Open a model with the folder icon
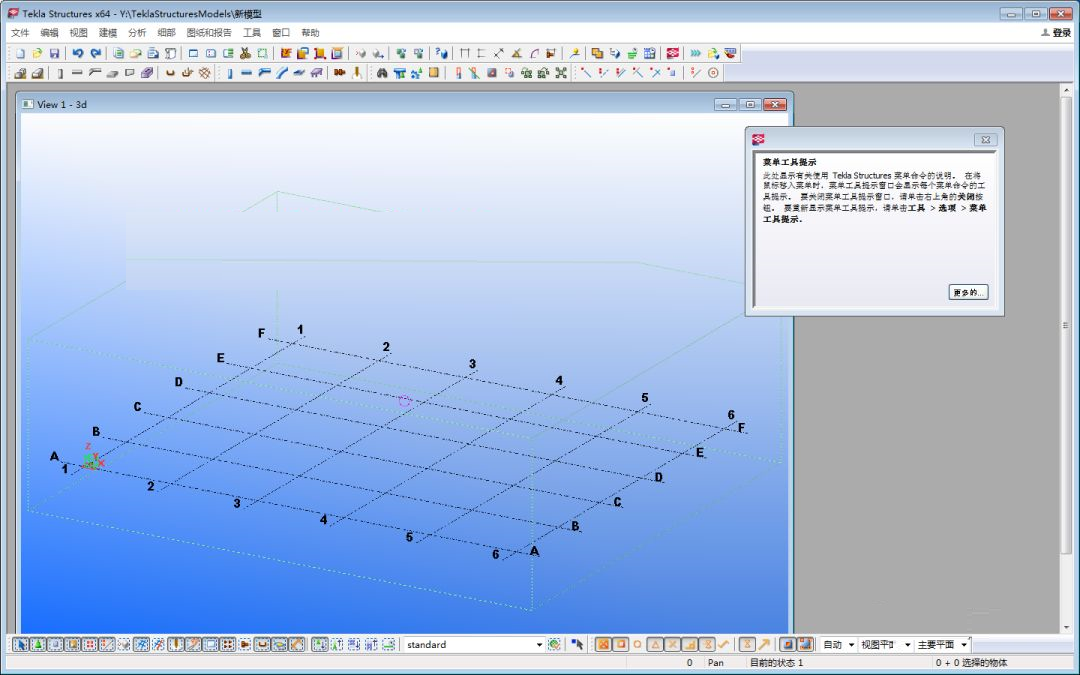The width and height of the screenshot is (1080, 675). 37,53
